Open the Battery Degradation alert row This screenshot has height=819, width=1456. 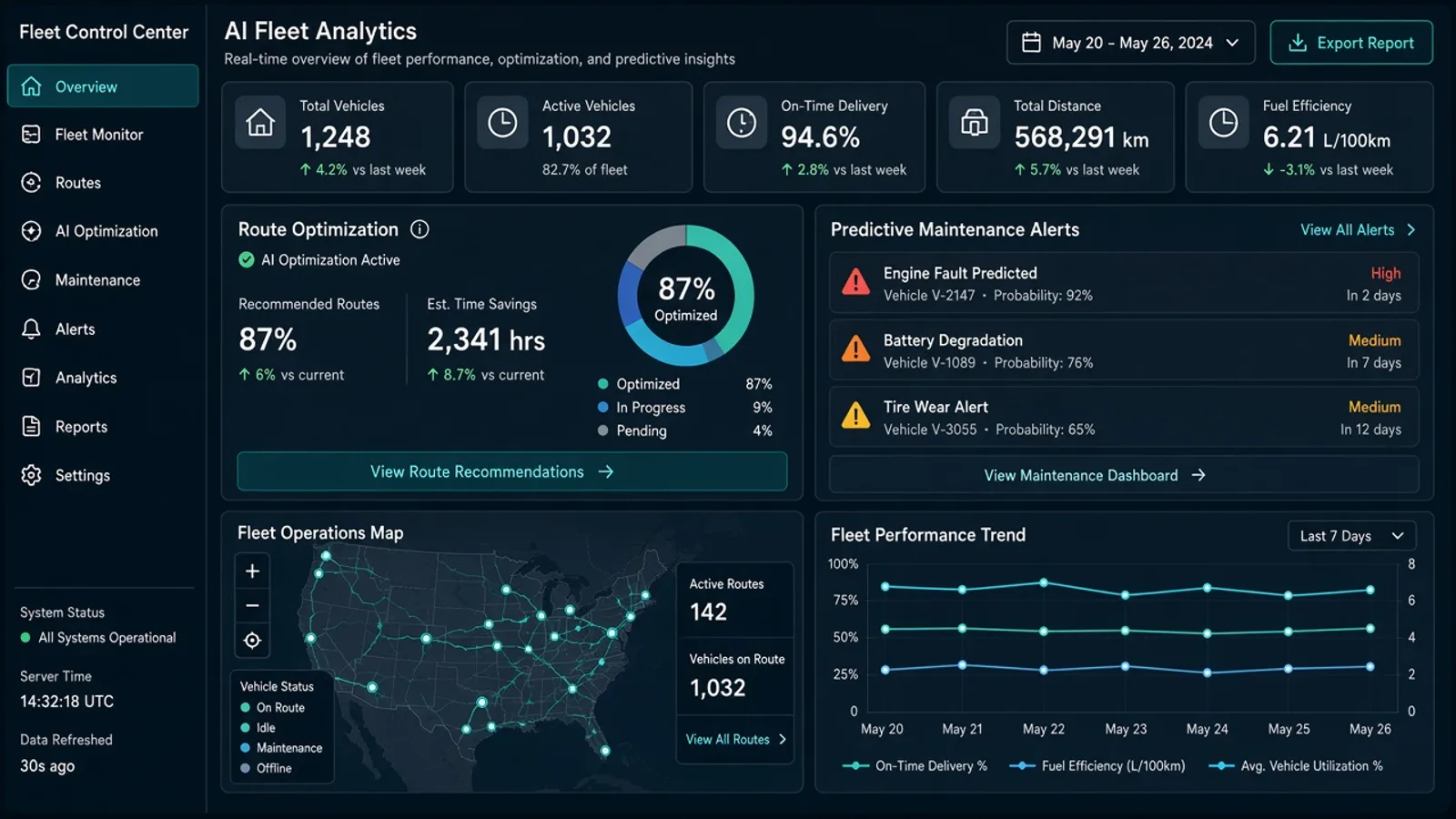click(1124, 350)
